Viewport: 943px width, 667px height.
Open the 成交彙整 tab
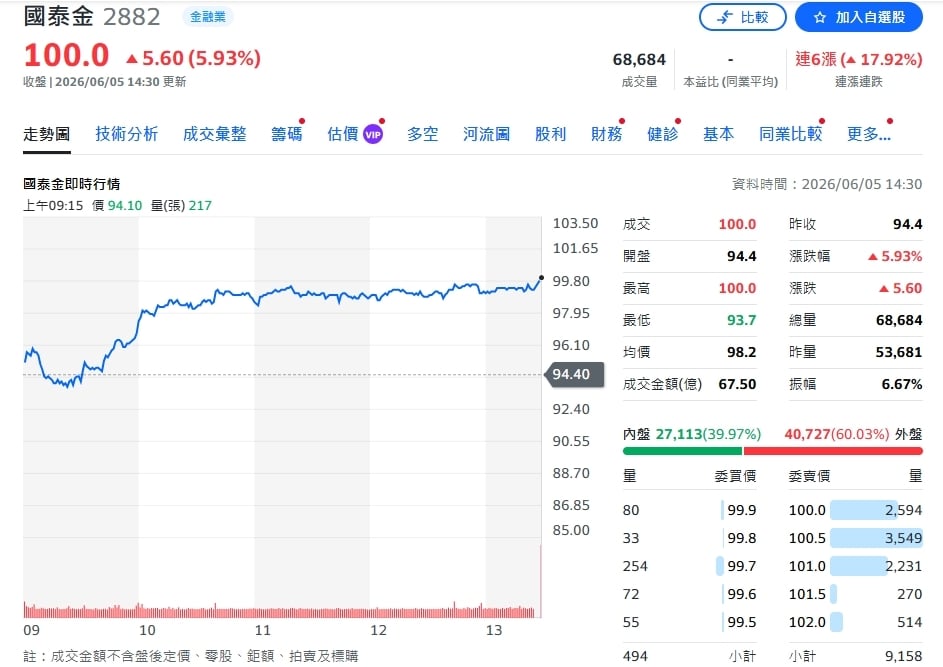click(215, 134)
